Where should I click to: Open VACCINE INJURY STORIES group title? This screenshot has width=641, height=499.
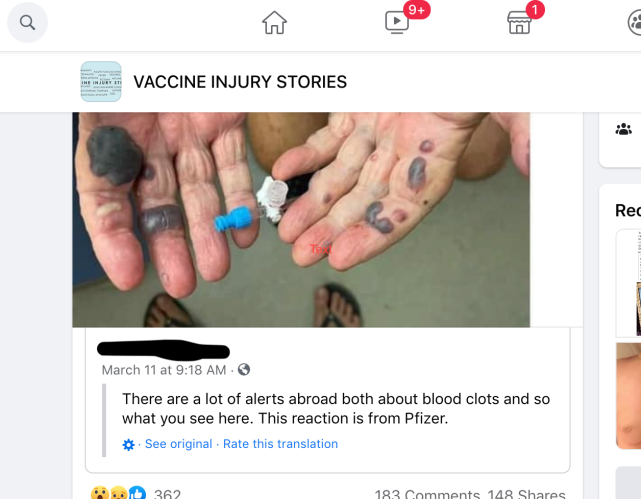click(240, 82)
